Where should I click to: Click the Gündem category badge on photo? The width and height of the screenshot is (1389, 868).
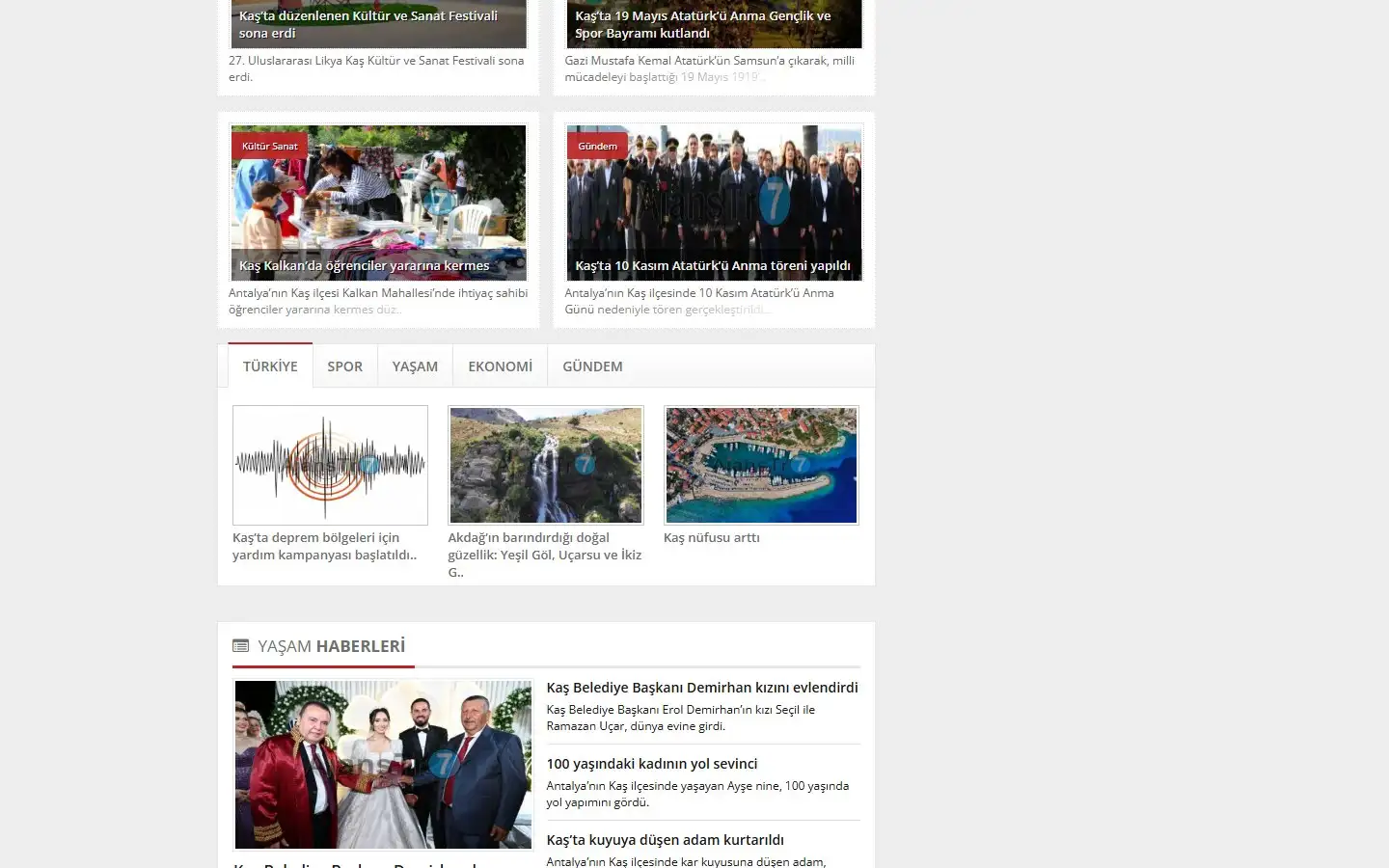[x=597, y=147]
